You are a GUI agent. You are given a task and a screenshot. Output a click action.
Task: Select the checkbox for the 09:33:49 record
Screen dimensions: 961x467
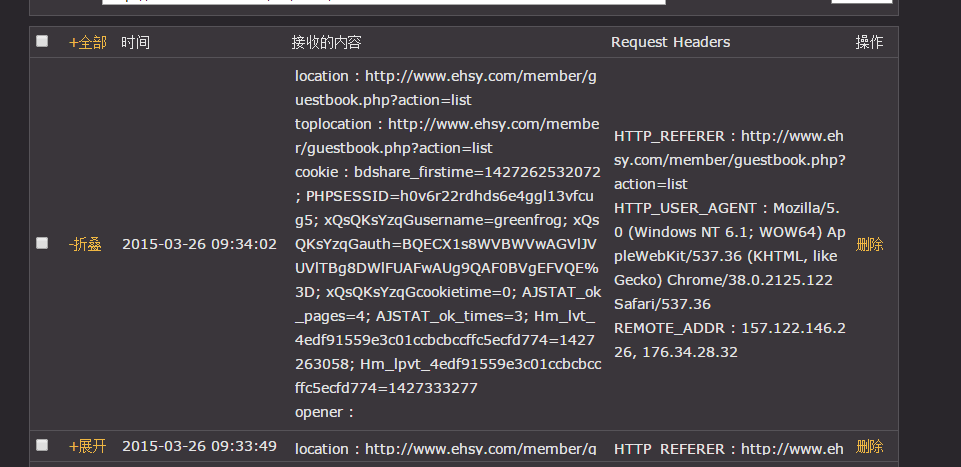(42, 445)
